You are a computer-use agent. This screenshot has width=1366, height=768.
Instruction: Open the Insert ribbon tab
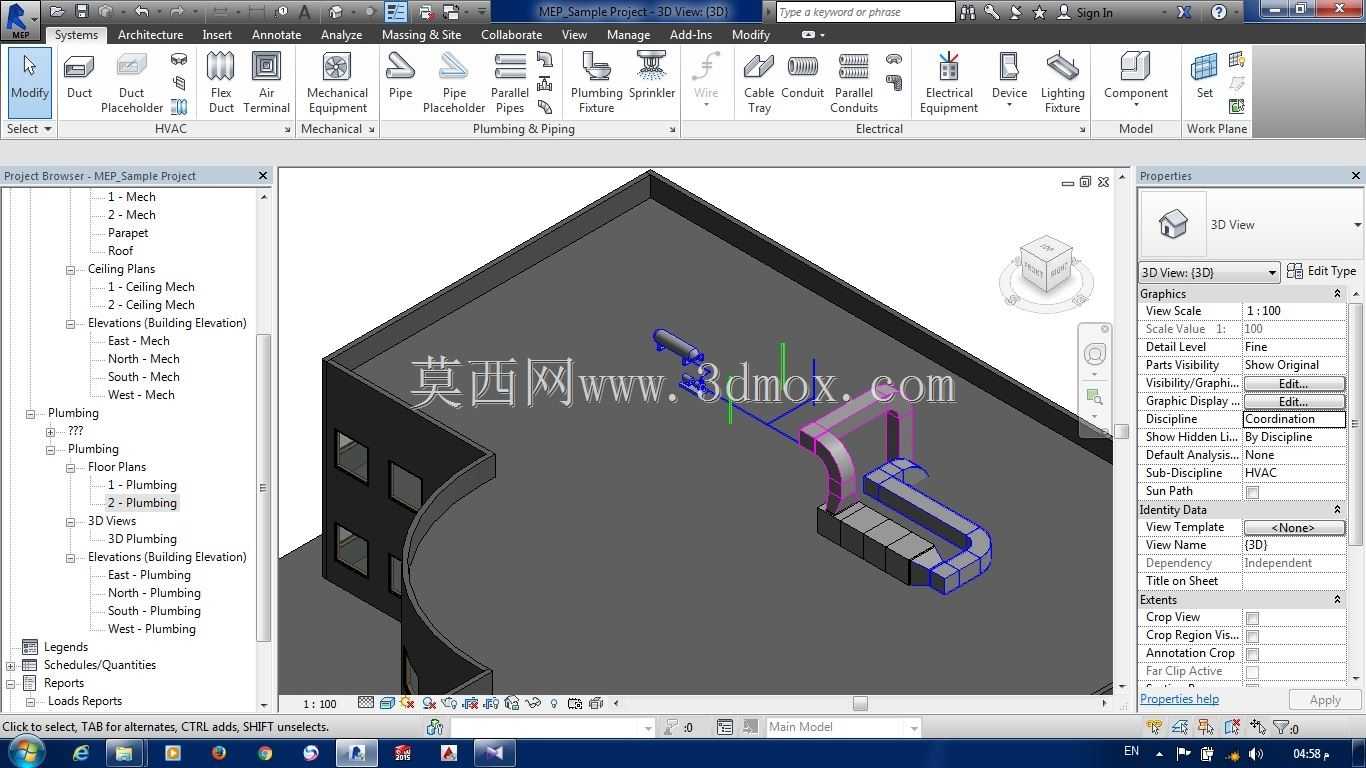point(217,34)
